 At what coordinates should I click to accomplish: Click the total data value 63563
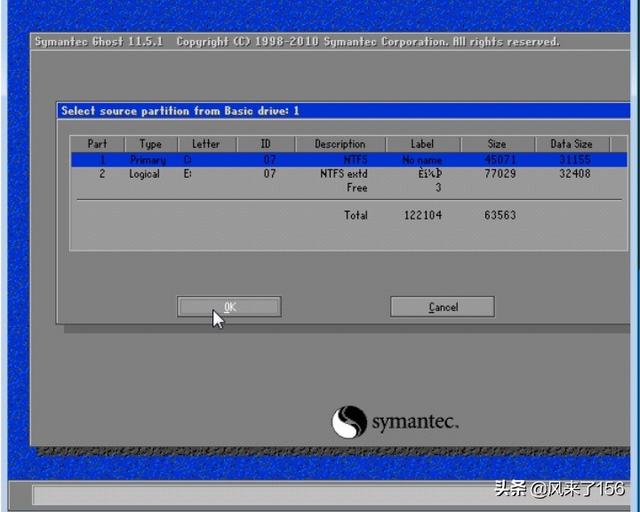tap(500, 215)
